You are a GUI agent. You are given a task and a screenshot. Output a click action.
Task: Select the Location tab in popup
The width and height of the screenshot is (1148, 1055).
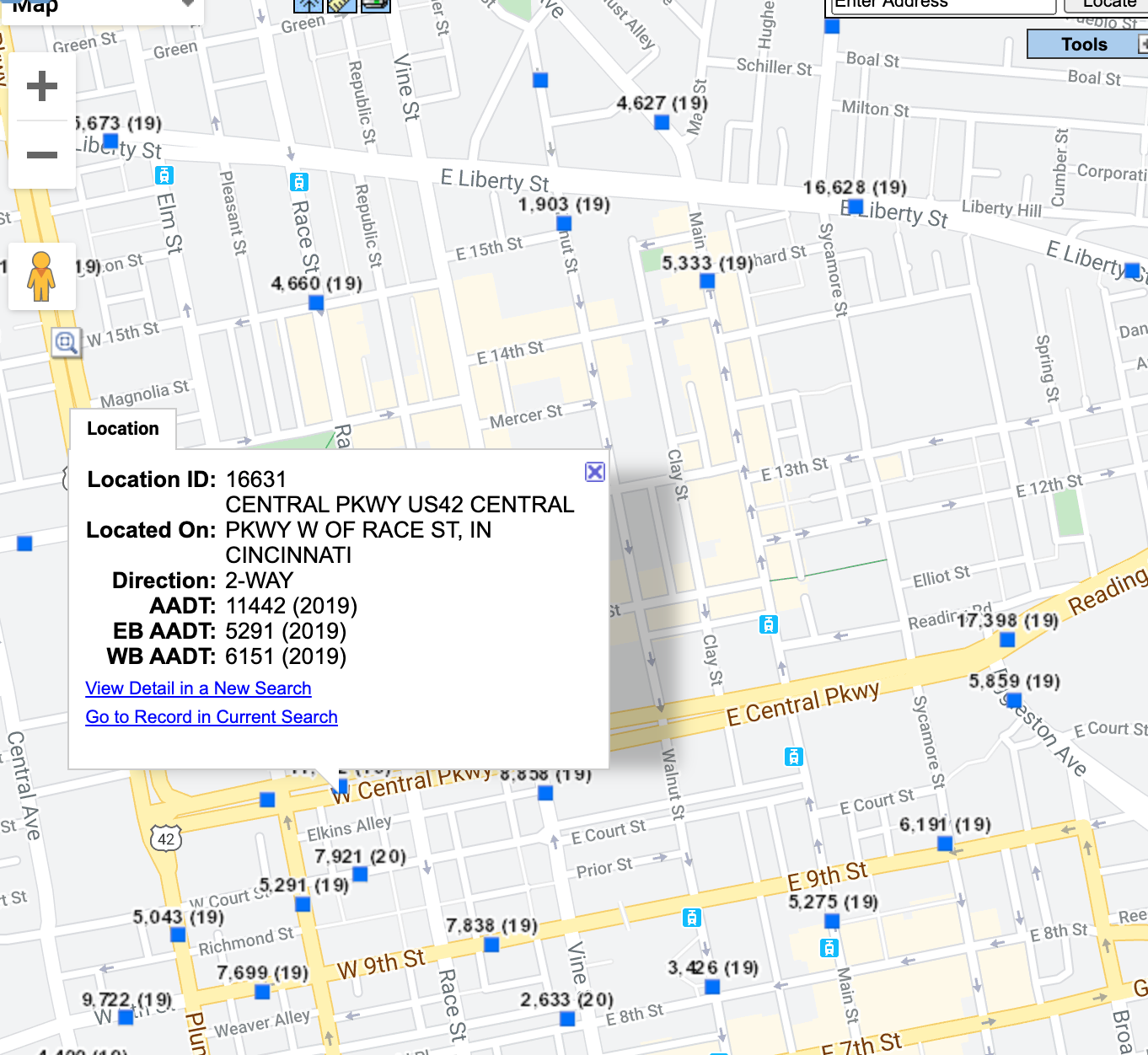123,429
